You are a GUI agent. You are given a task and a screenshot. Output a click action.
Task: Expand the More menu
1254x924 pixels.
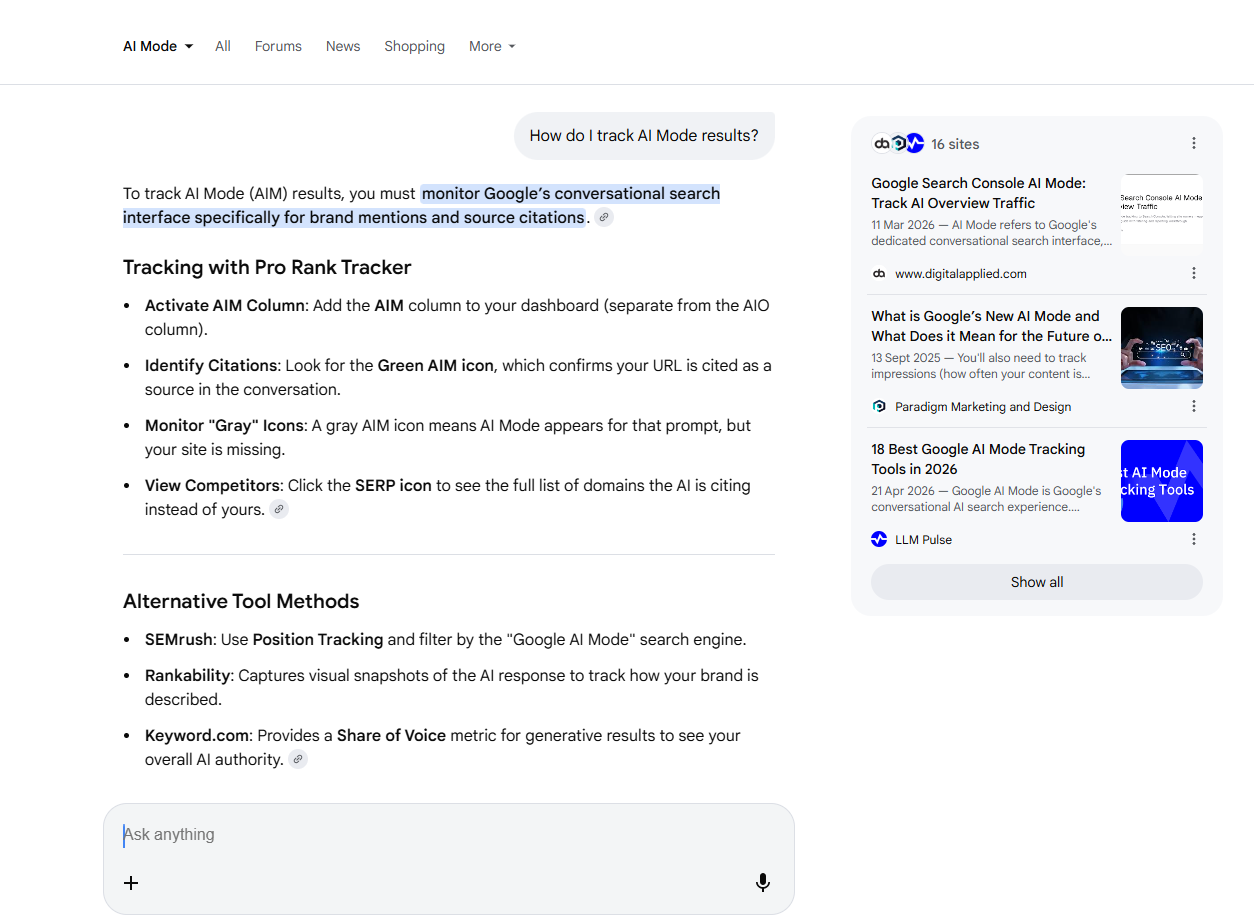(x=492, y=46)
